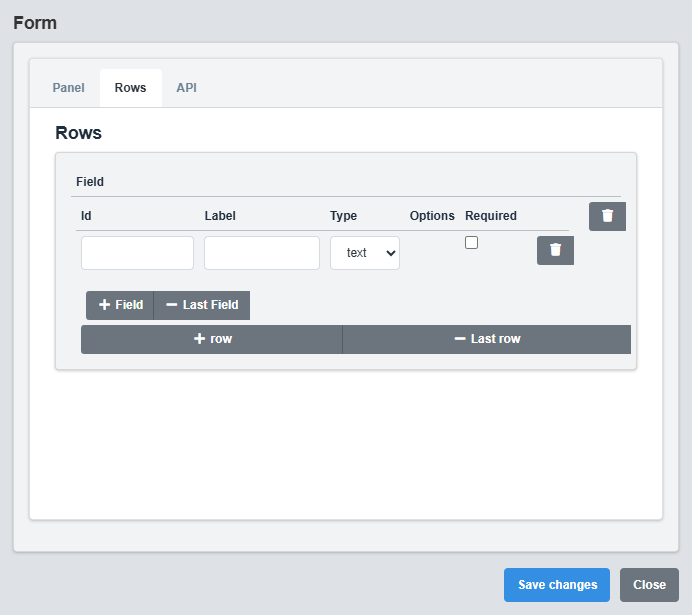Open the Type dropdown showing text

[365, 253]
